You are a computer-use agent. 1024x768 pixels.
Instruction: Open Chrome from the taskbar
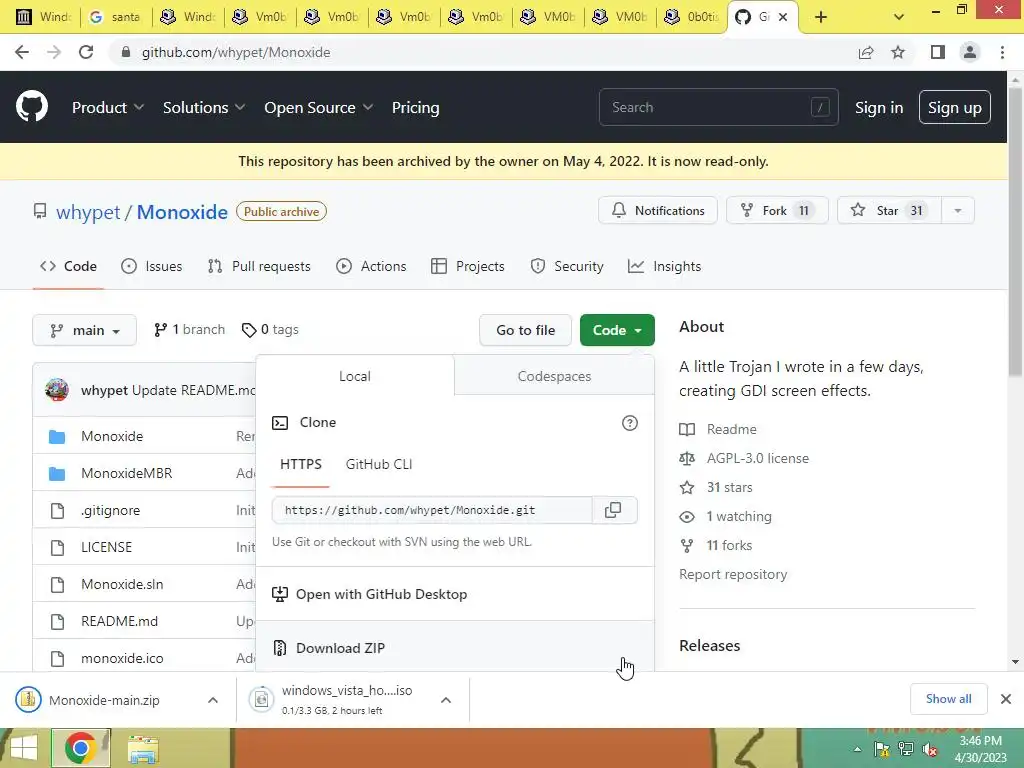point(80,748)
